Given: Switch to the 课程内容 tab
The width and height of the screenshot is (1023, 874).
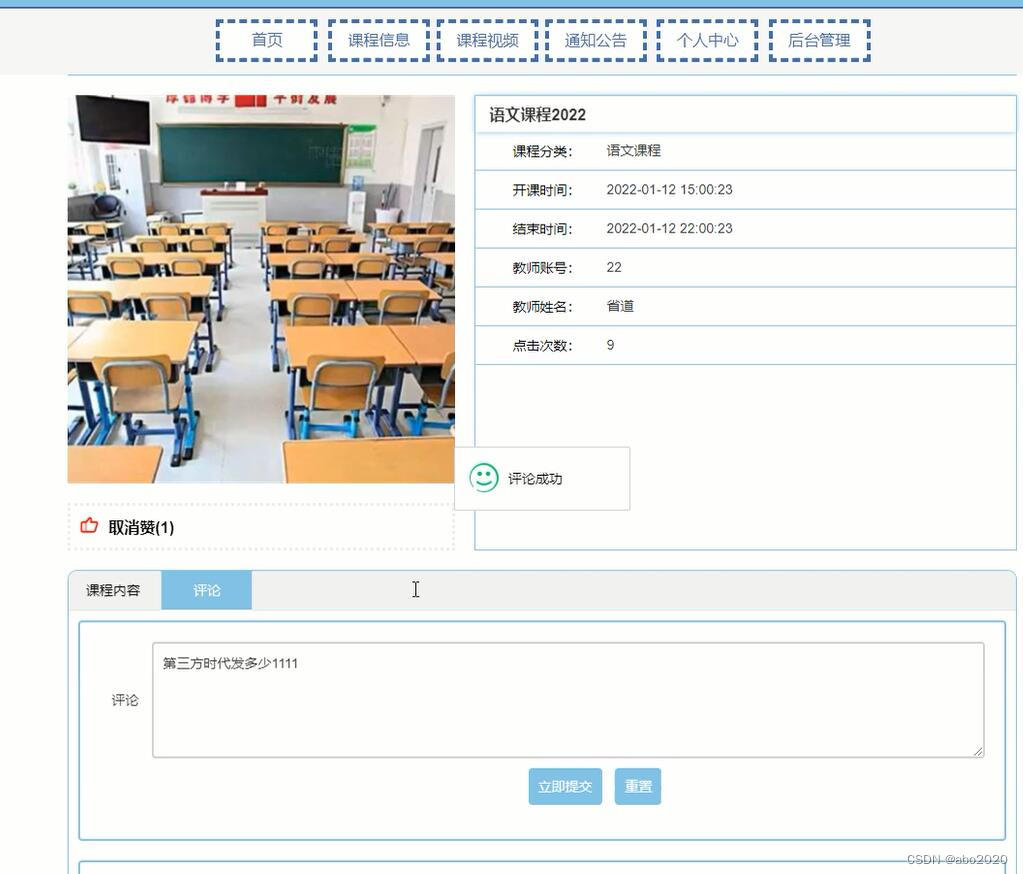Looking at the screenshot, I should (114, 590).
